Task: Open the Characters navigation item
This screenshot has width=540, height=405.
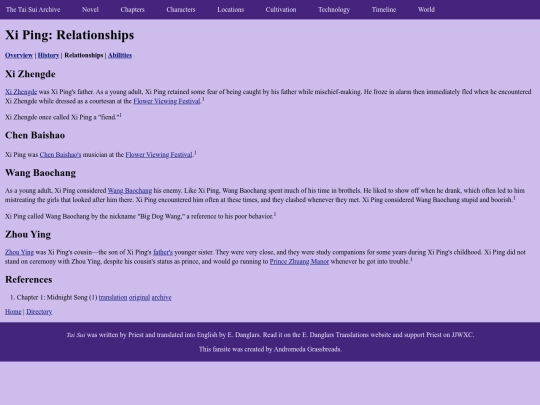Action: [x=181, y=10]
